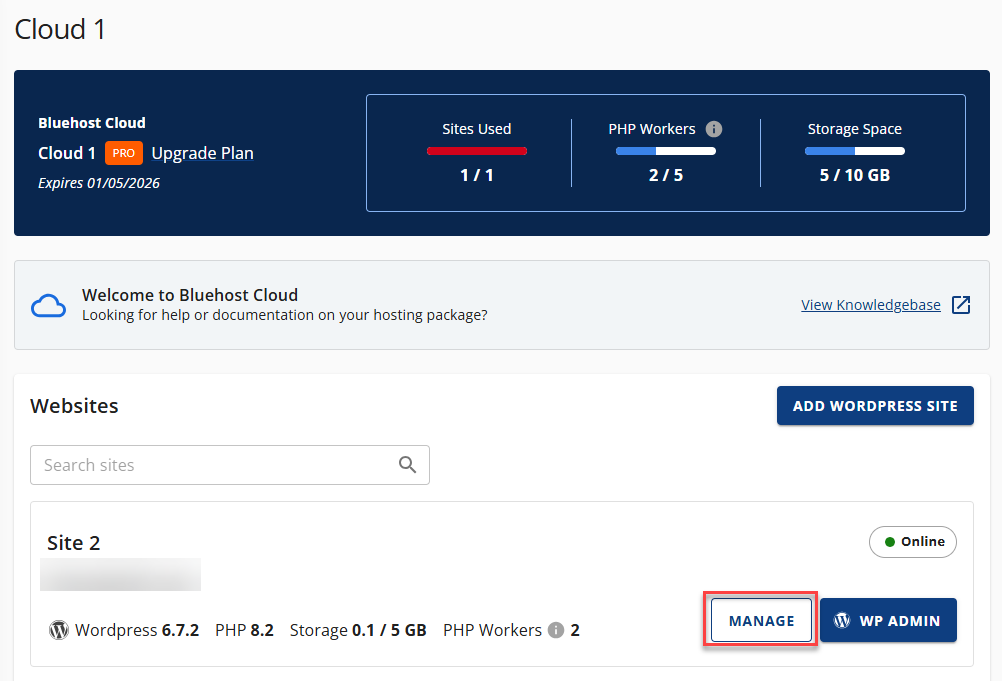Screen dimensions: 1002x681
Task: Click the info icon beside PHP Workers 2 in Site 2
Action: pos(556,630)
